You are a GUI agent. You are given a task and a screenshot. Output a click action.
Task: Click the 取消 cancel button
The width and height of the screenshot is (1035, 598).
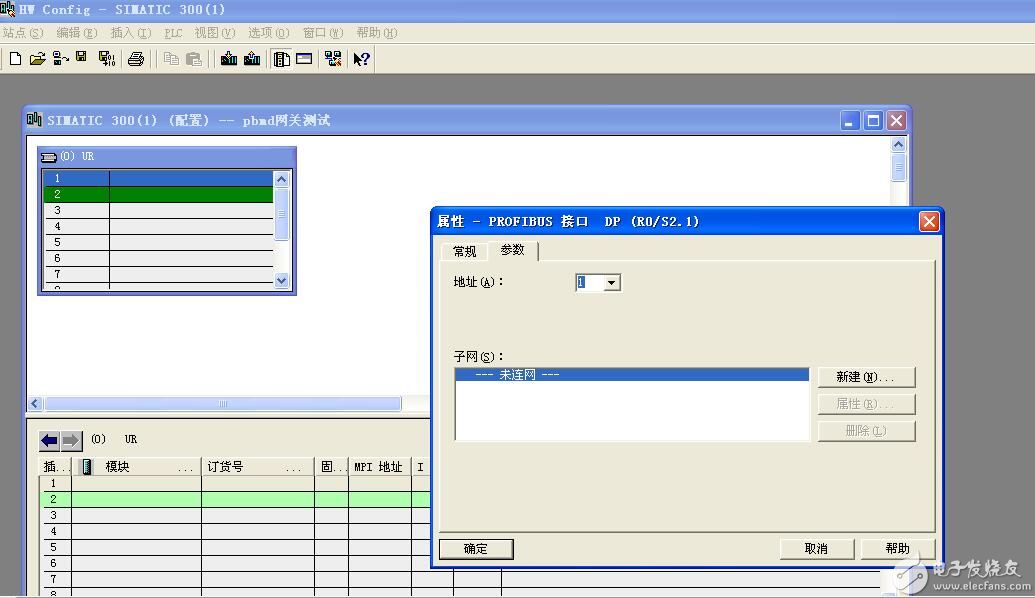point(817,548)
